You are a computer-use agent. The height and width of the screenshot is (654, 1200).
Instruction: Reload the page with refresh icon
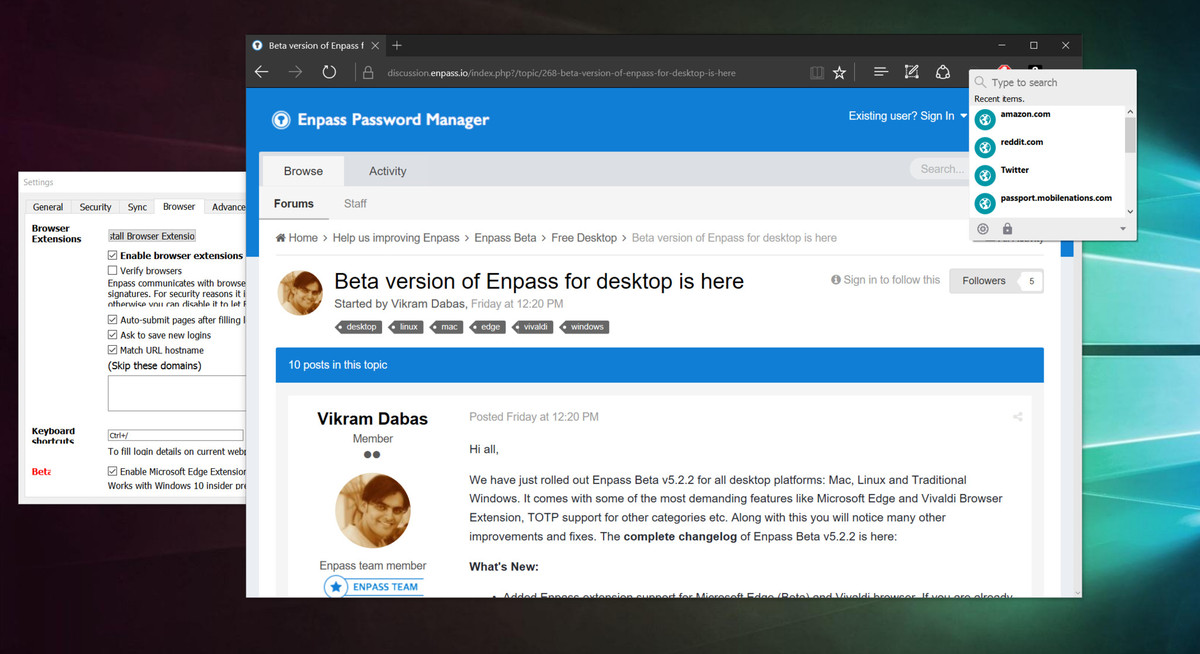click(329, 72)
